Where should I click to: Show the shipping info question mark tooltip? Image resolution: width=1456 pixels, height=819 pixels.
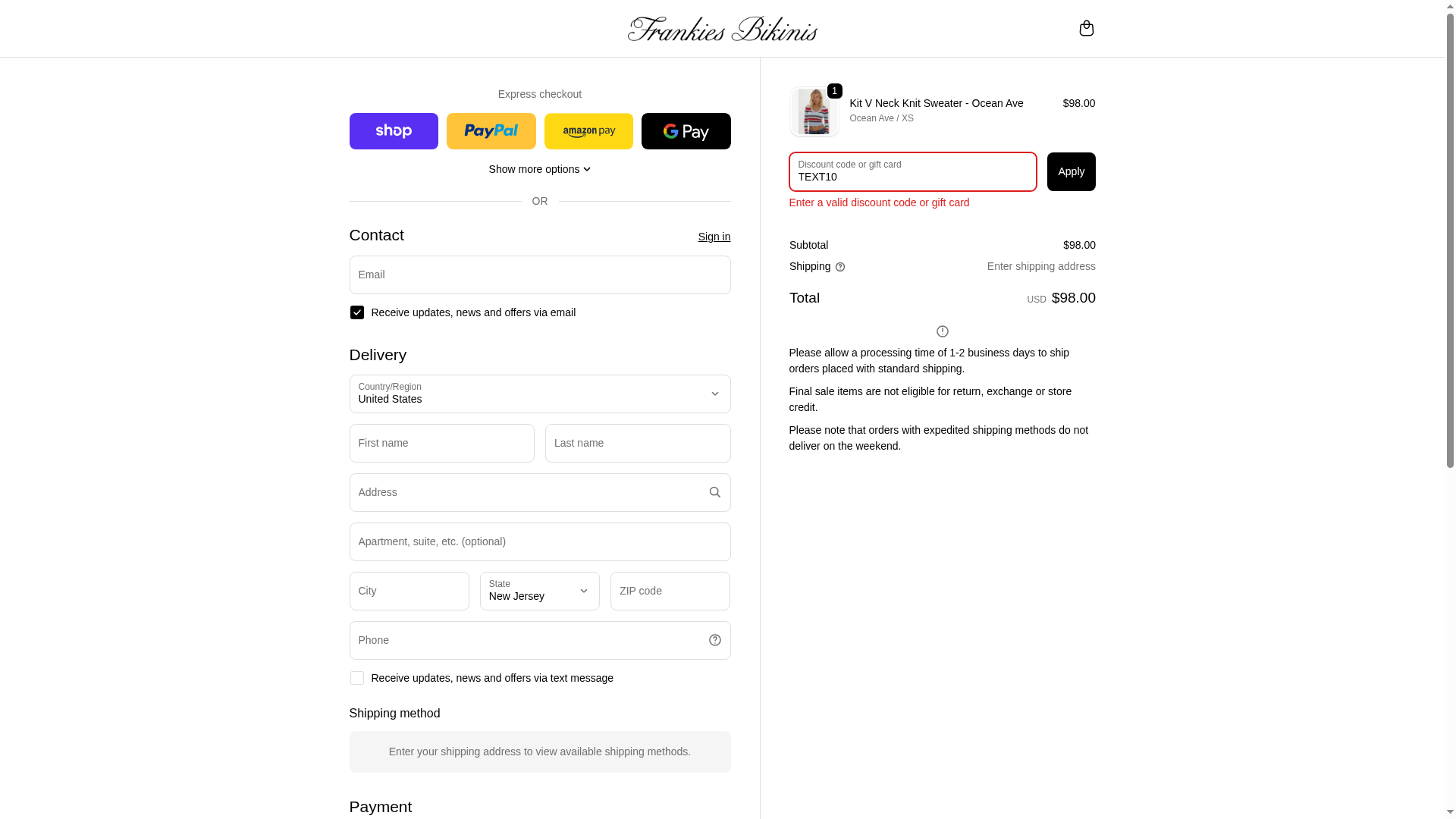pos(840,267)
